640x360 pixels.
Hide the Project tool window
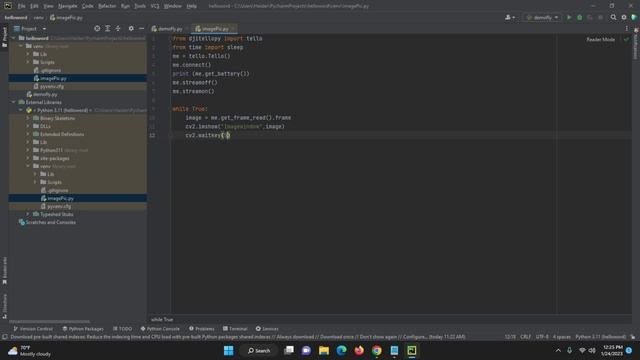click(x=141, y=29)
